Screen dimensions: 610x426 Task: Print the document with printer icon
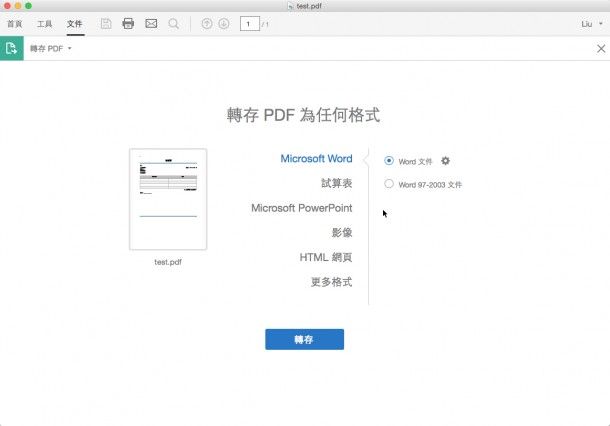click(x=128, y=24)
